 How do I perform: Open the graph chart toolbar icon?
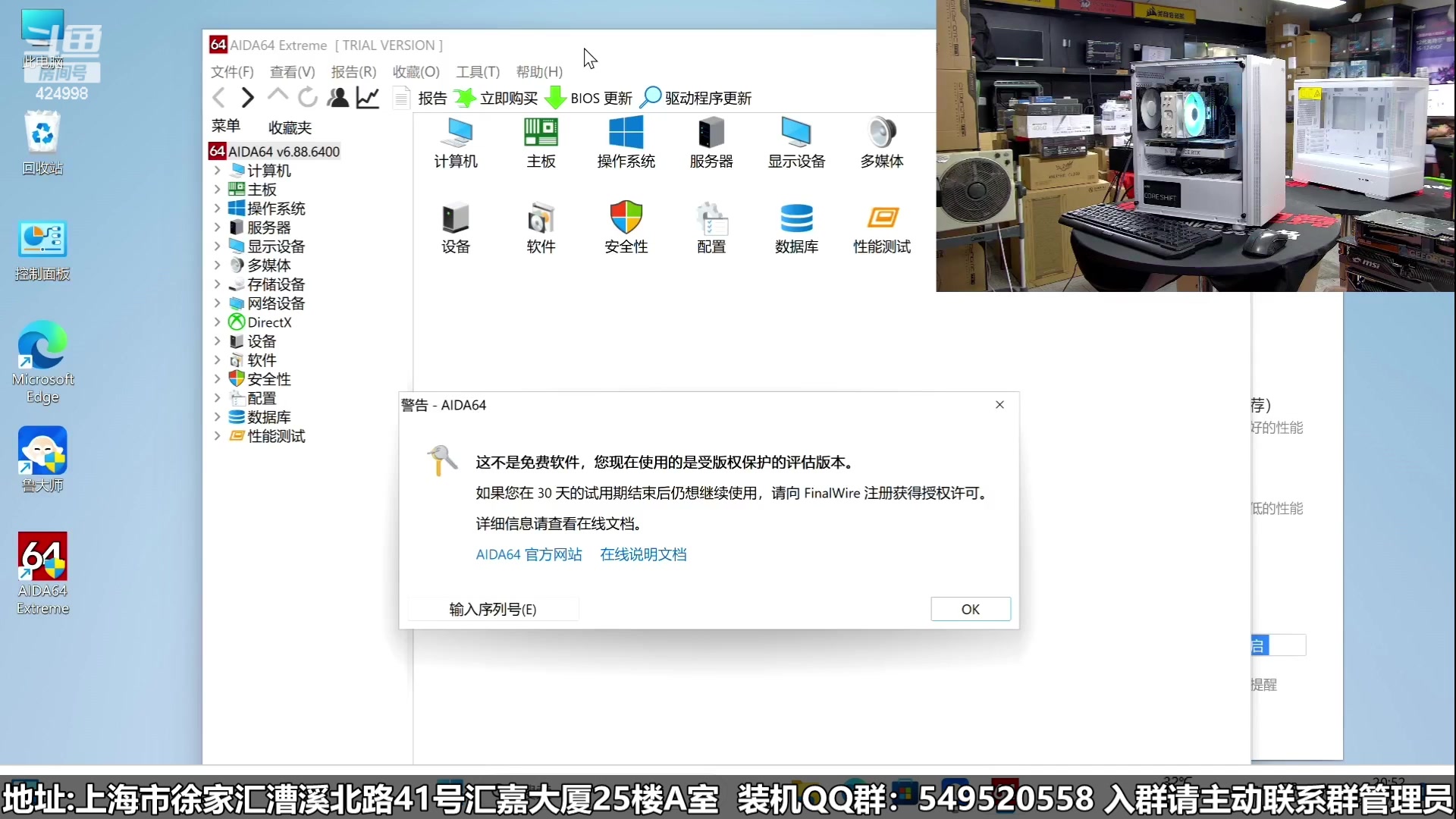[368, 98]
